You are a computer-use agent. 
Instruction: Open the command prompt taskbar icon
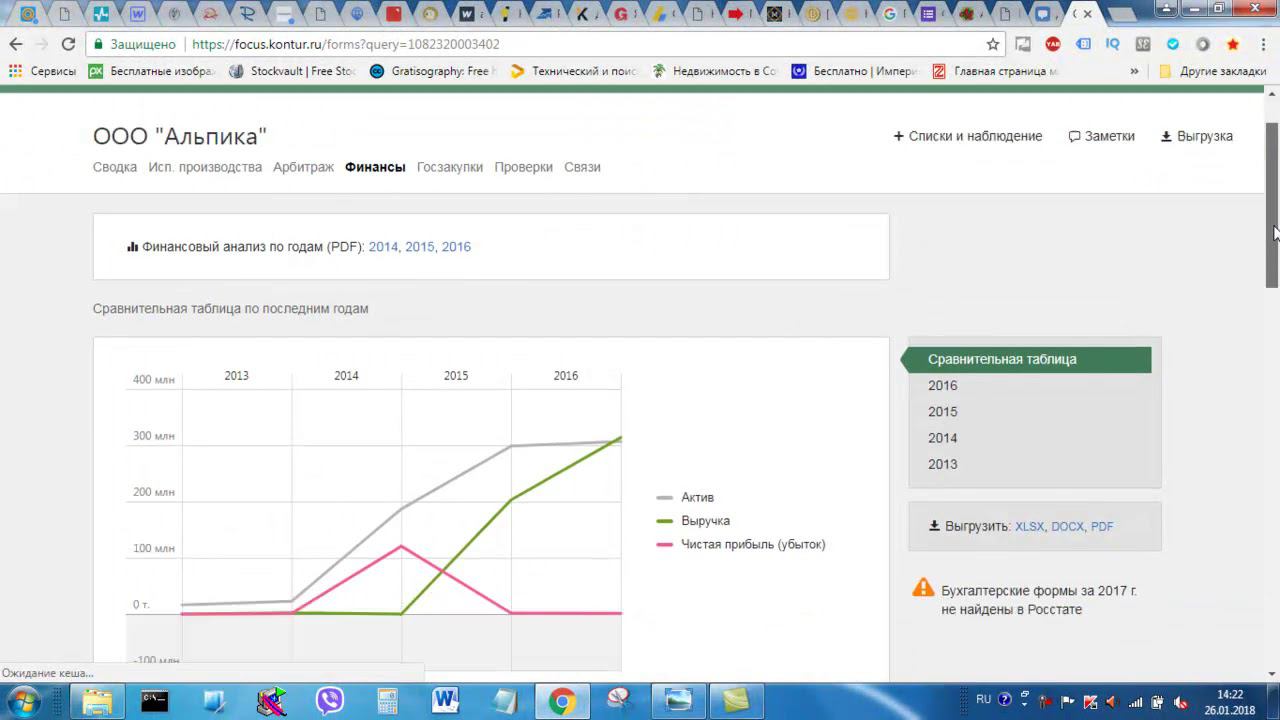pos(155,701)
